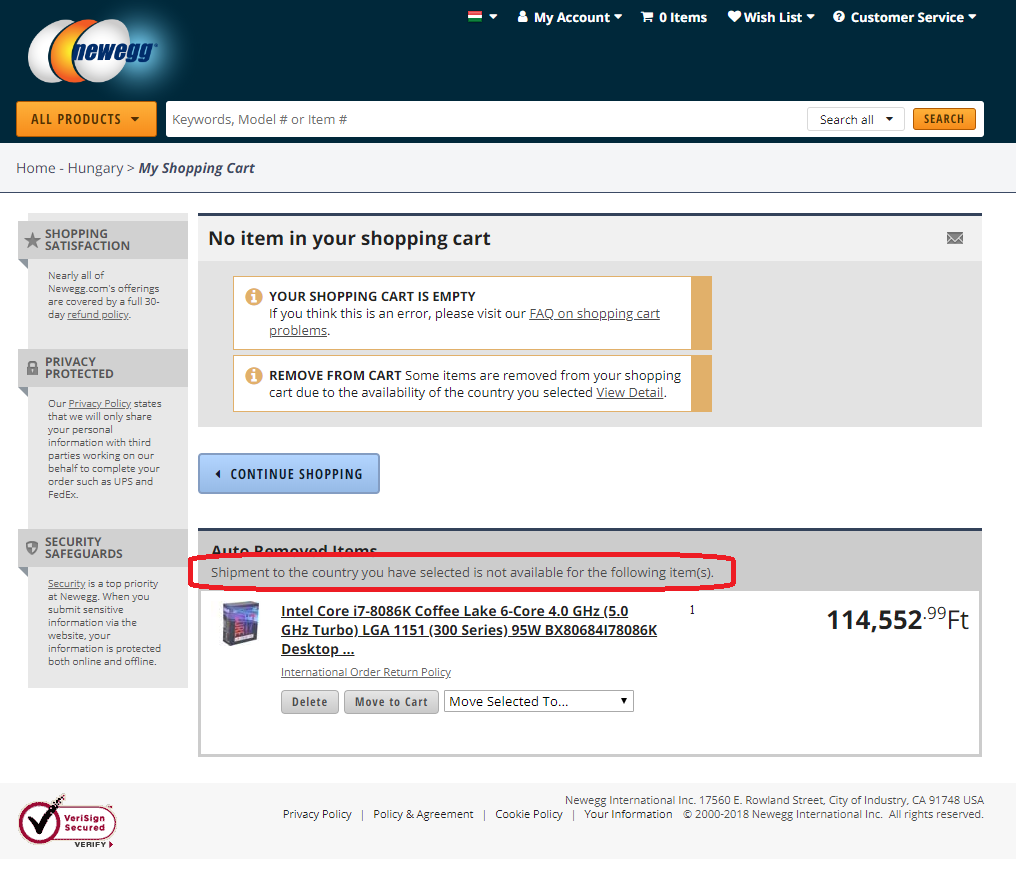
Task: Open the refund policy link
Action: pyautogui.click(x=98, y=315)
